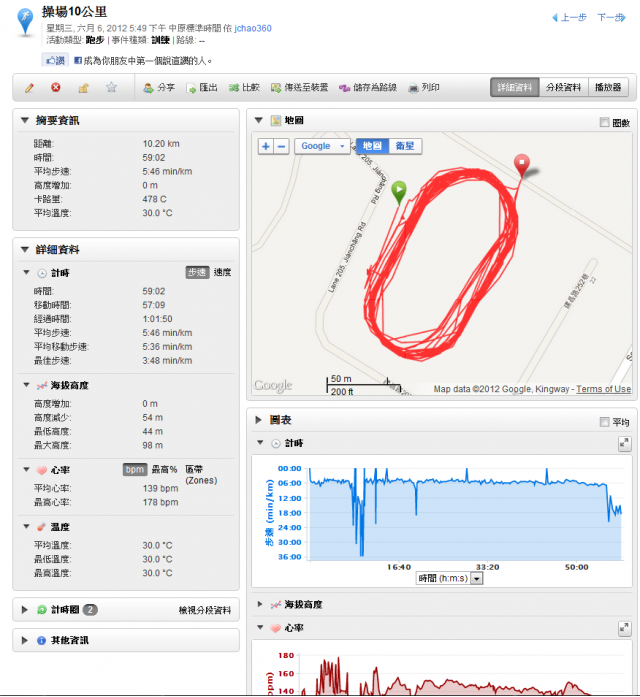Expand the 其他資訊 other info panel
This screenshot has height=697, width=640.
coord(25,640)
